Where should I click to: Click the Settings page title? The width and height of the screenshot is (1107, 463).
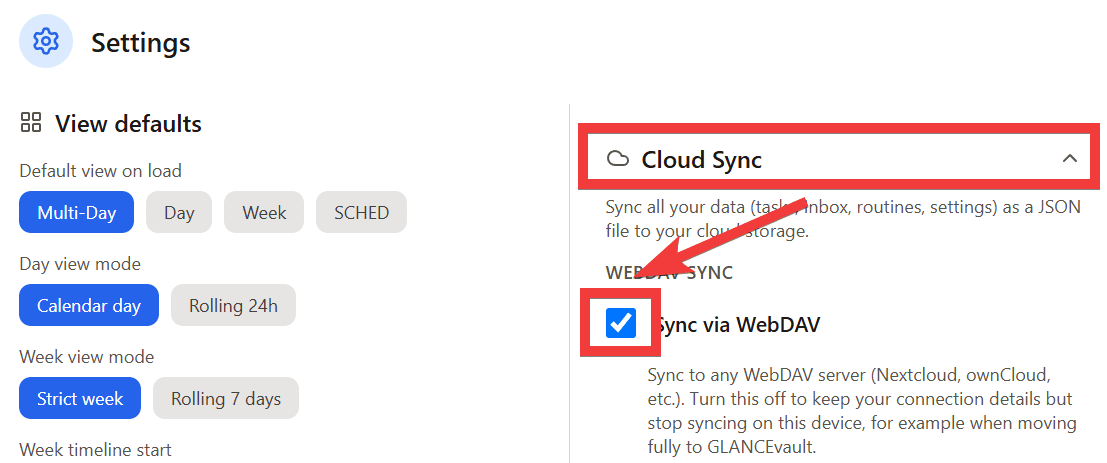[x=140, y=42]
